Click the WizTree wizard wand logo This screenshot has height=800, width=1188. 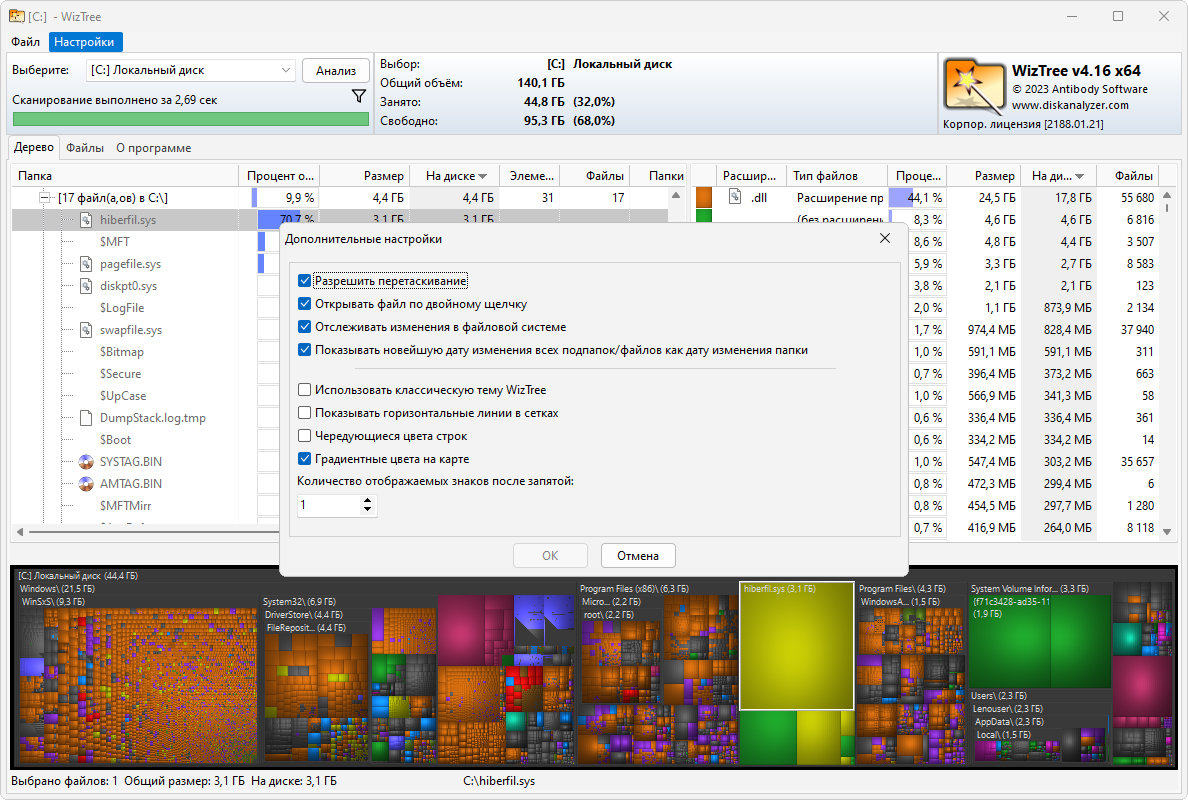974,86
